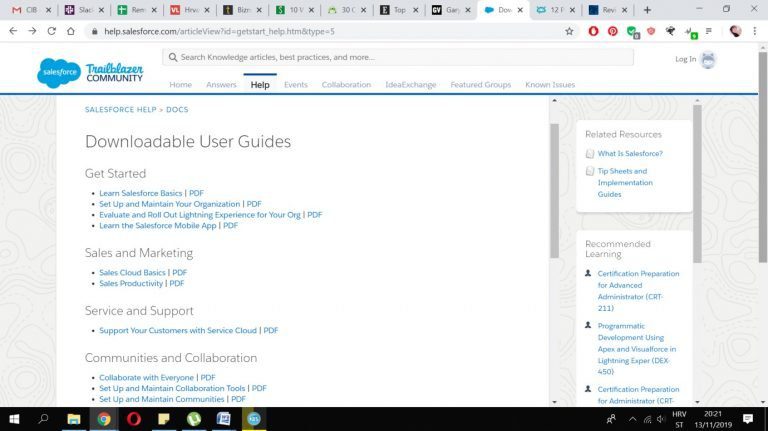
Task: Click SALESFORCE HELP breadcrumb
Action: (120, 110)
